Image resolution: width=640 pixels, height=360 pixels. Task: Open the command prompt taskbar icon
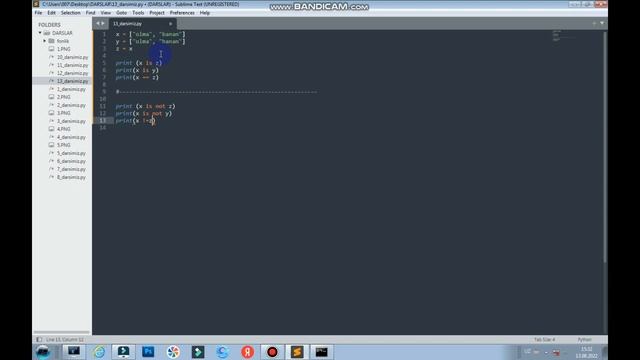click(x=322, y=352)
